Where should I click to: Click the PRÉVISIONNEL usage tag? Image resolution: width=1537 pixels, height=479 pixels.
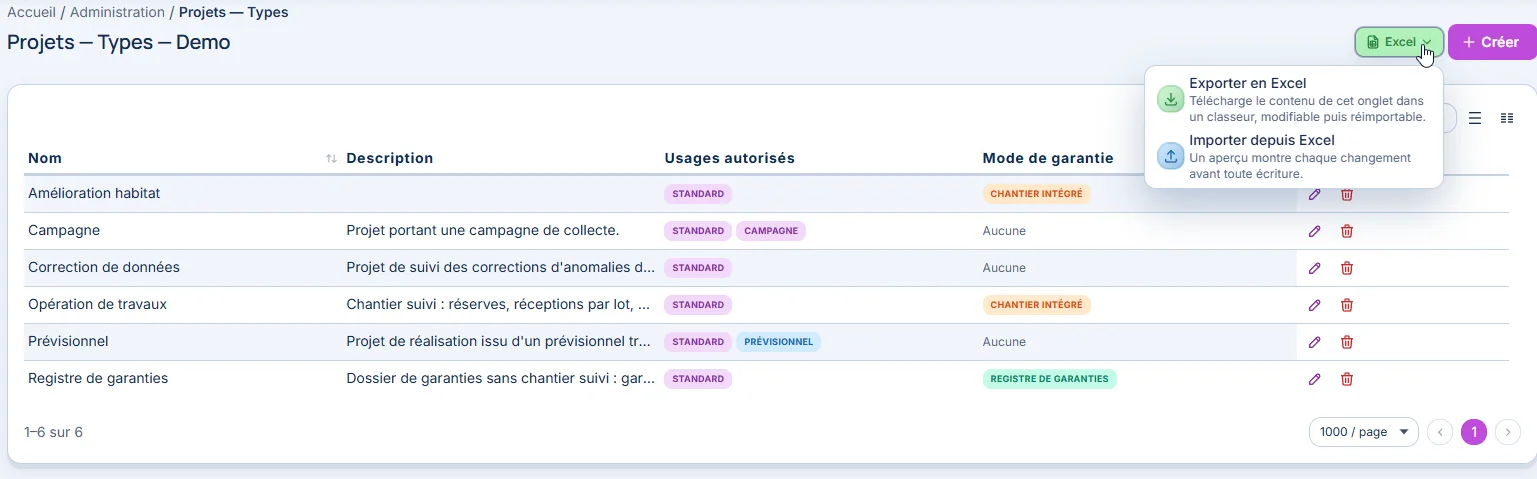pos(778,342)
